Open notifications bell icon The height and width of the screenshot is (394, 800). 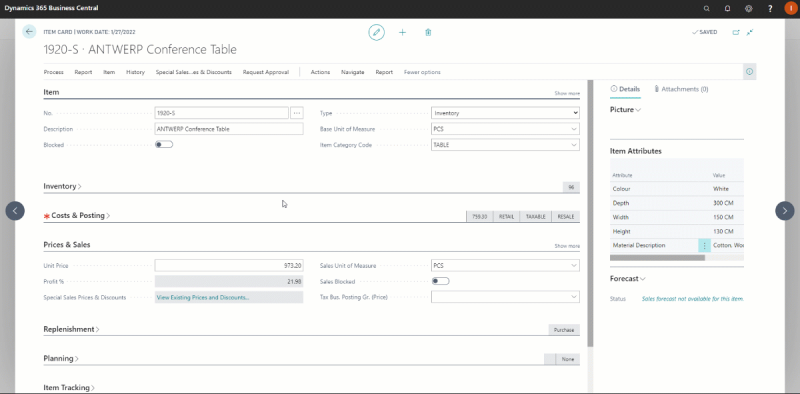728,9
